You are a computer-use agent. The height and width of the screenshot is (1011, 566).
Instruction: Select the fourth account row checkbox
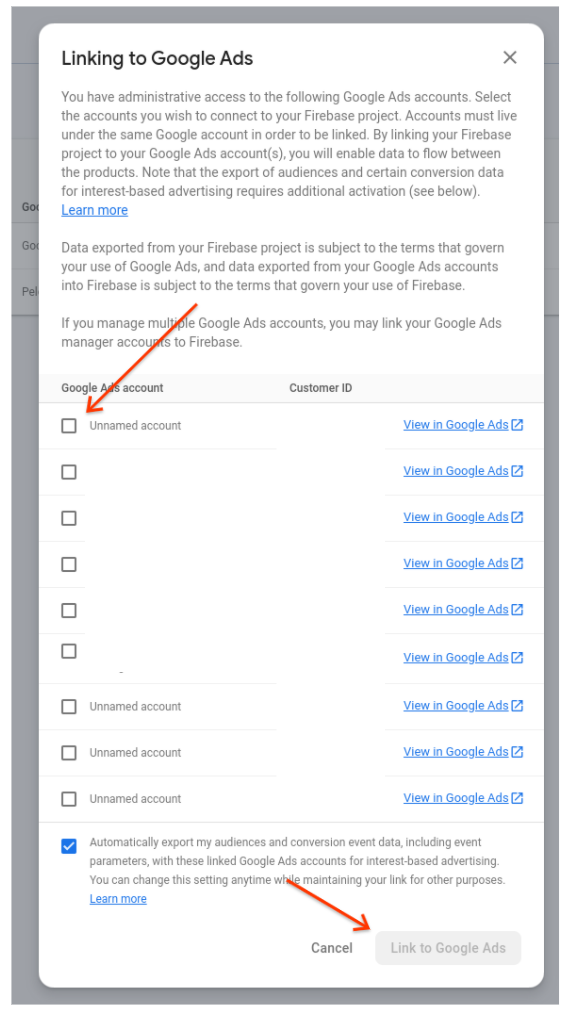pyautogui.click(x=69, y=564)
